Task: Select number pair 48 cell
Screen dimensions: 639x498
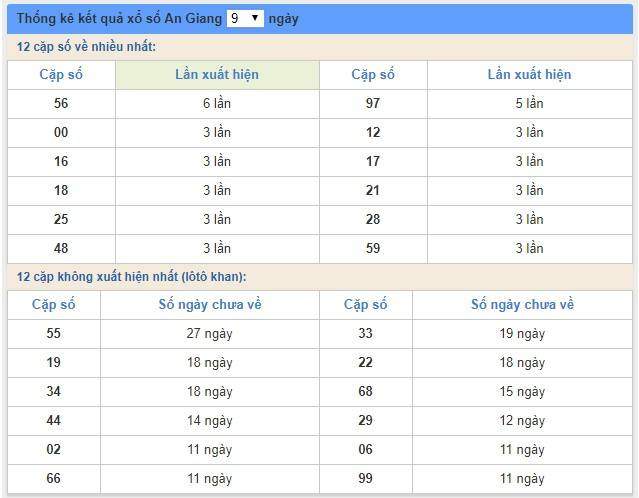Action: 61,249
